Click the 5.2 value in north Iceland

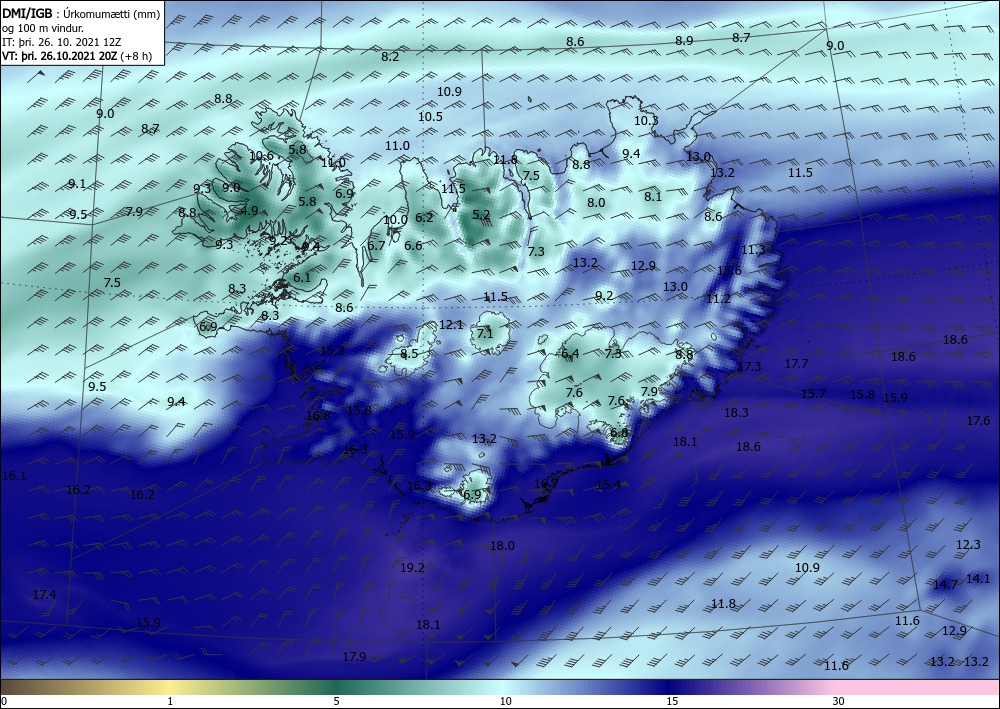(482, 214)
